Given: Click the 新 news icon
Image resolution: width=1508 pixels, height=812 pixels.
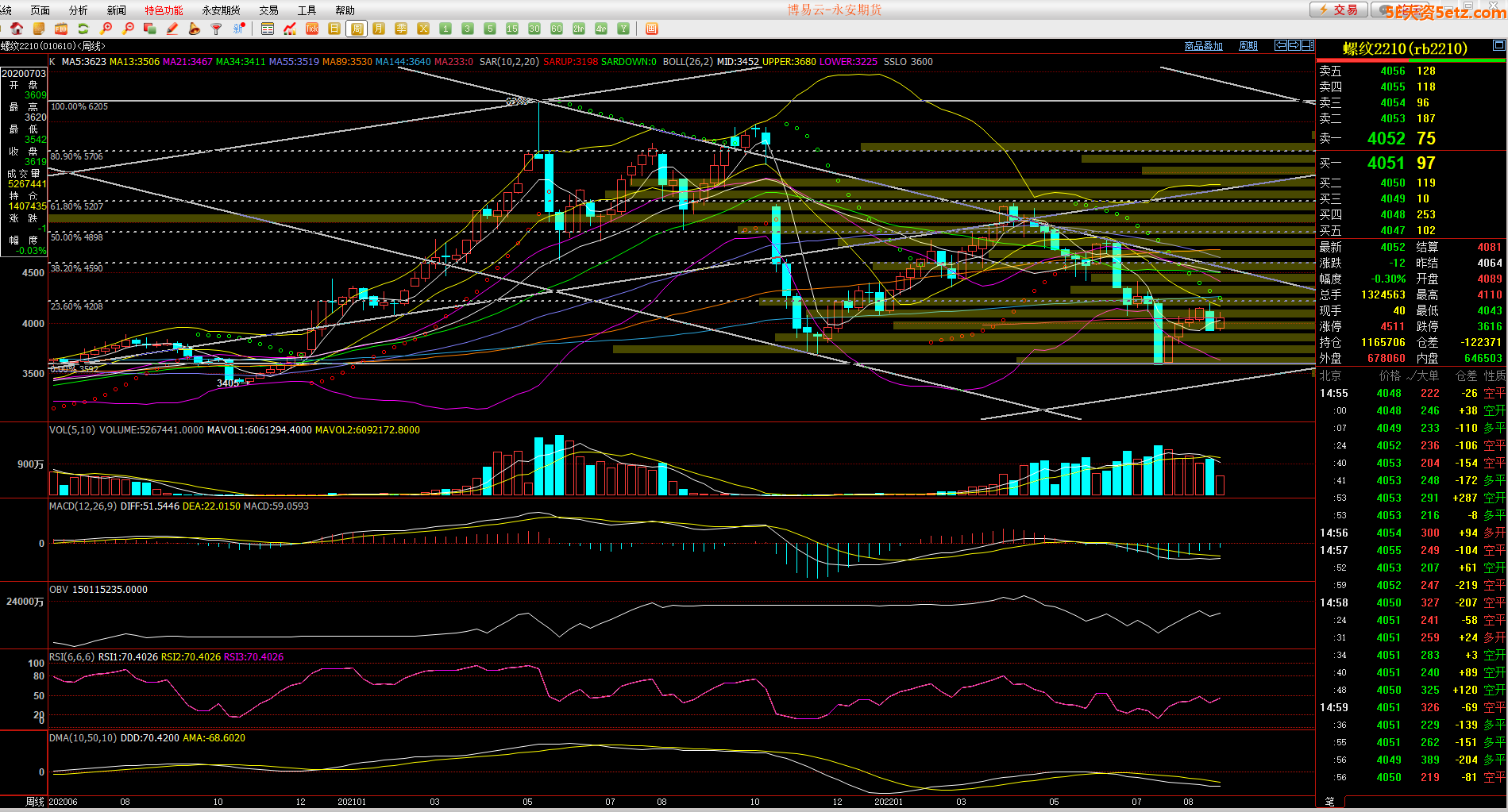Looking at the screenshot, I should 238,29.
